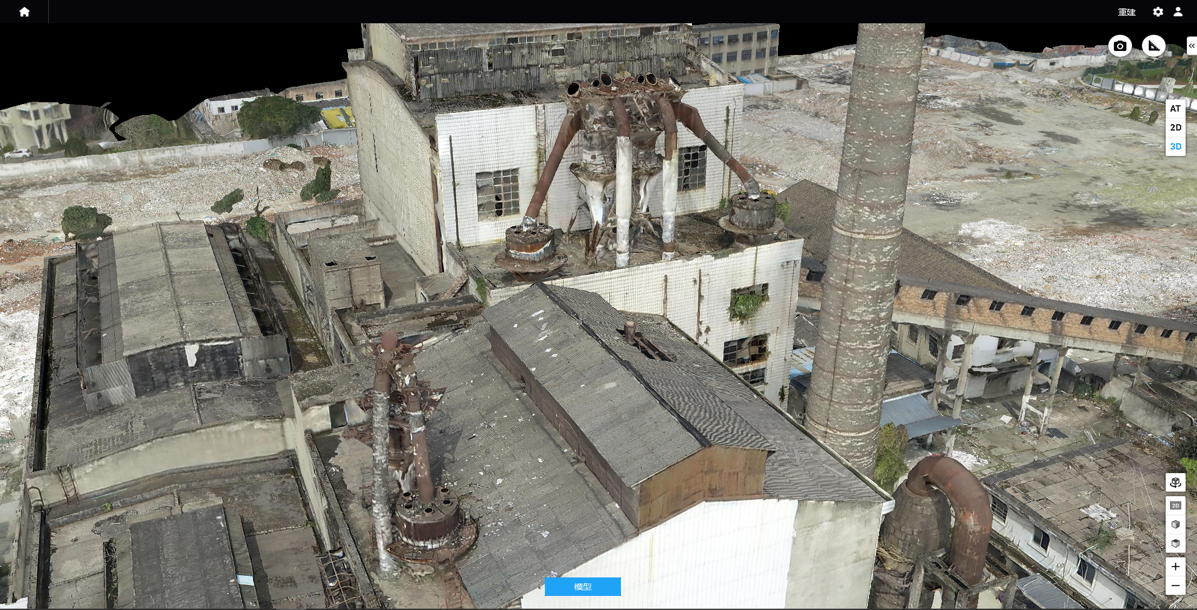This screenshot has width=1197, height=610.
Task: Click the blue 模型 button
Action: [x=582, y=587]
